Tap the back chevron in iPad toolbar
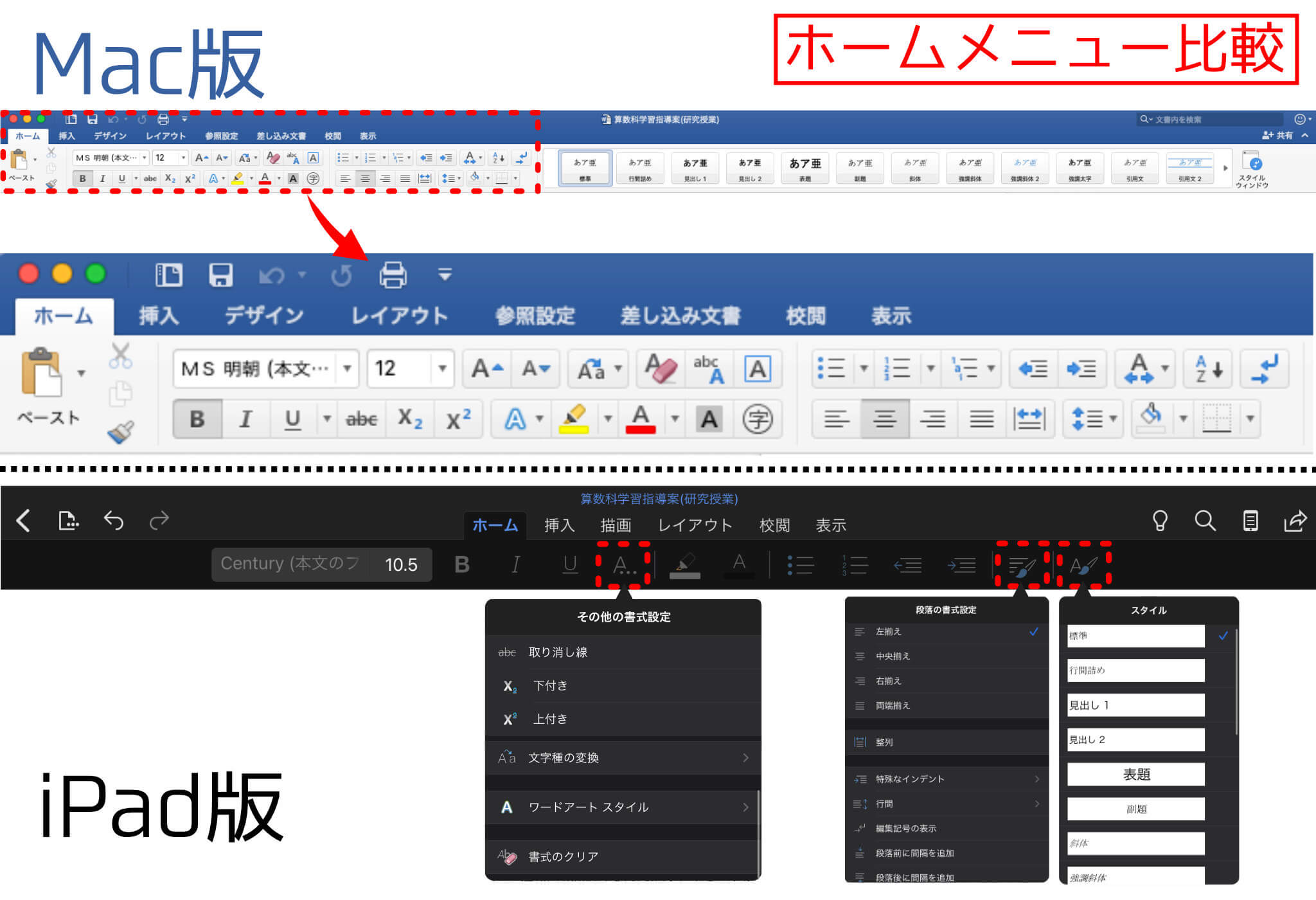 [x=23, y=521]
